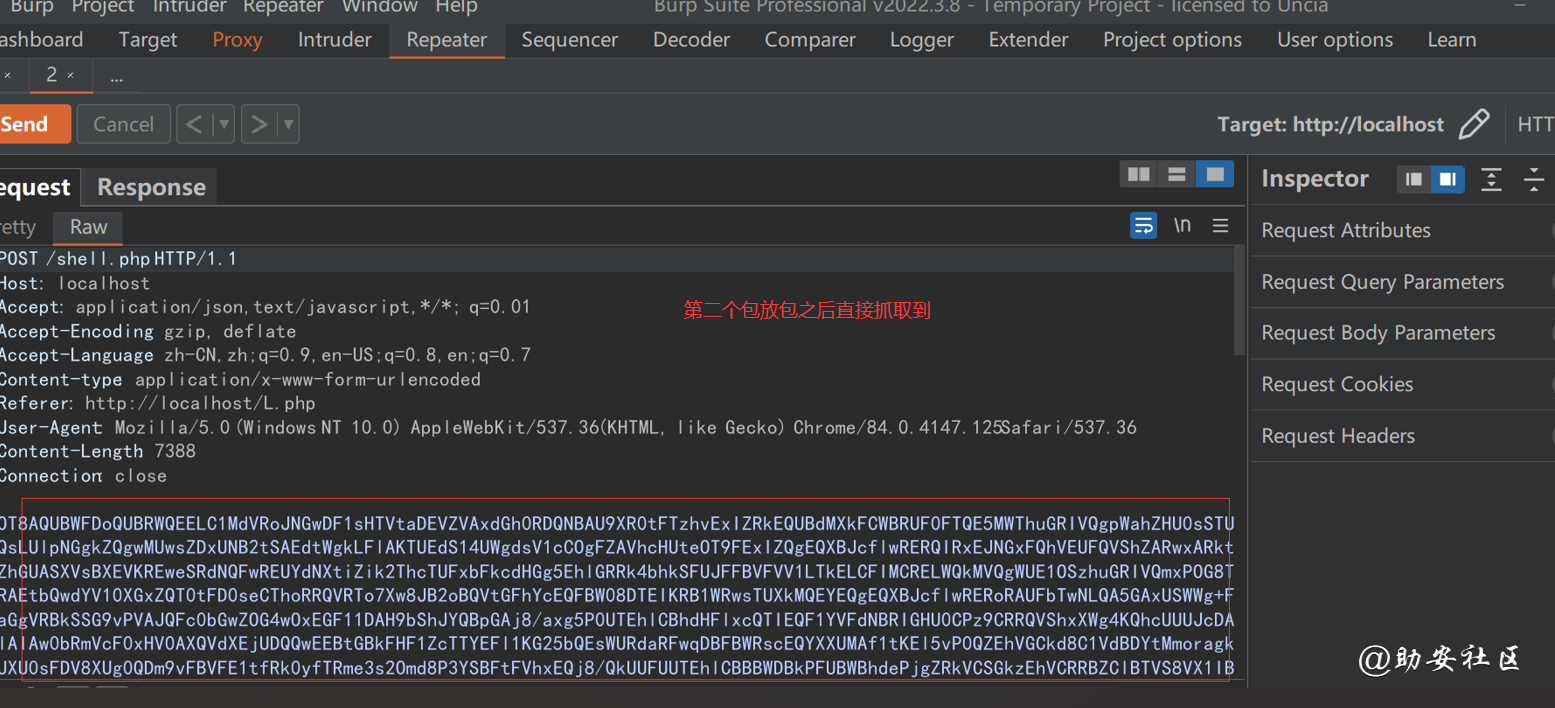
Task: Click the Accept-Language header line
Action: click(x=265, y=355)
